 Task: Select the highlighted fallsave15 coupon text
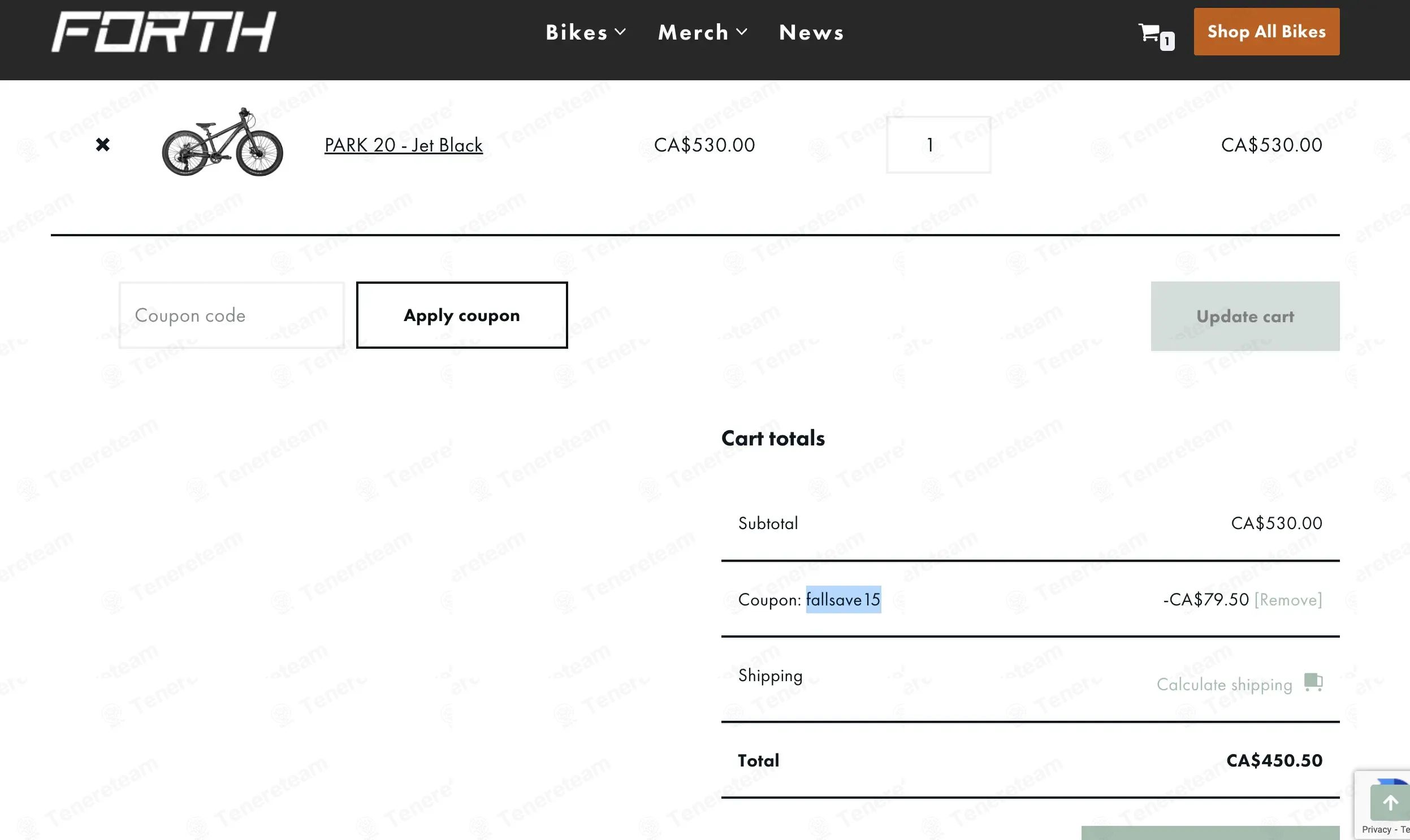(x=844, y=599)
